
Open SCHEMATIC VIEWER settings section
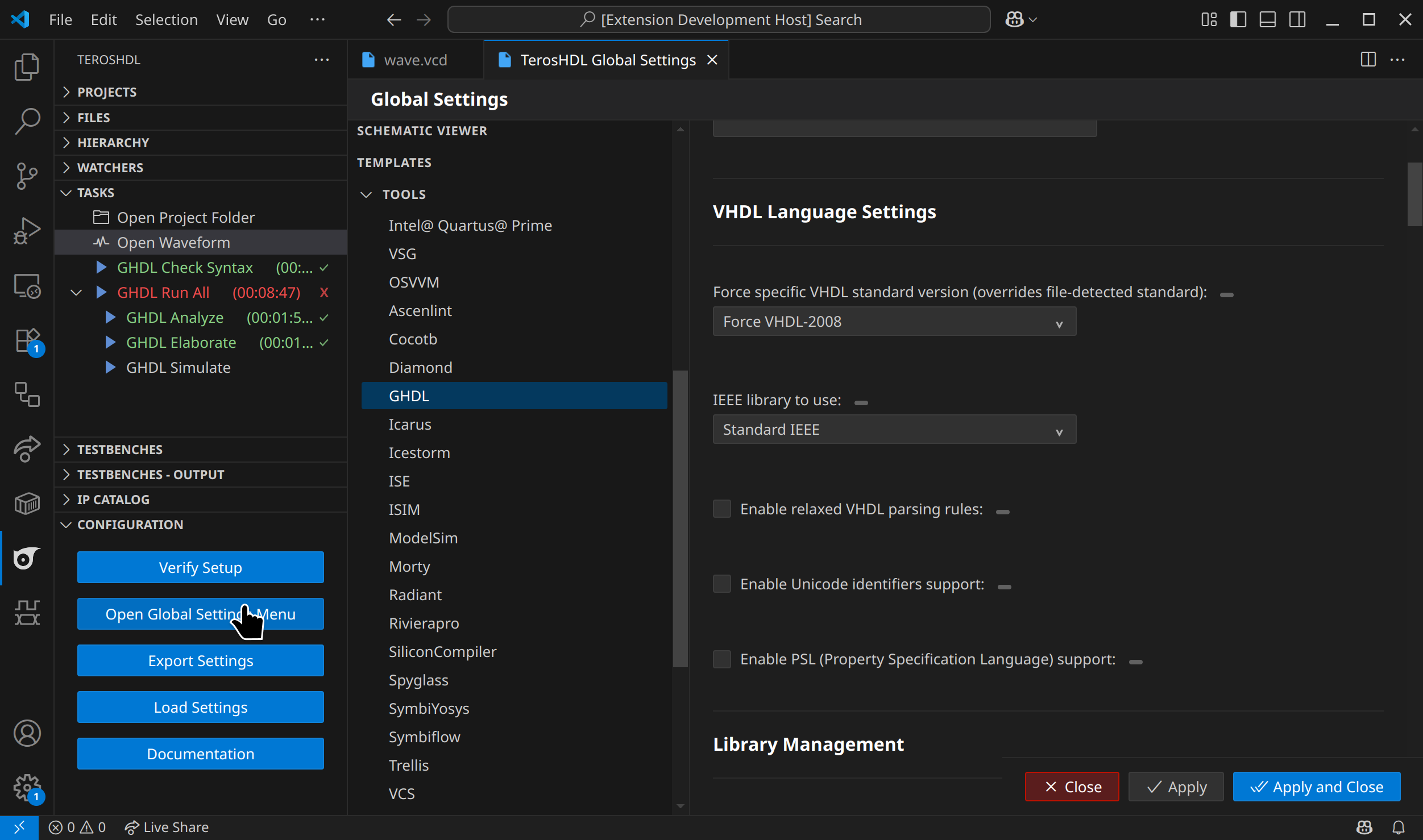[x=422, y=131]
